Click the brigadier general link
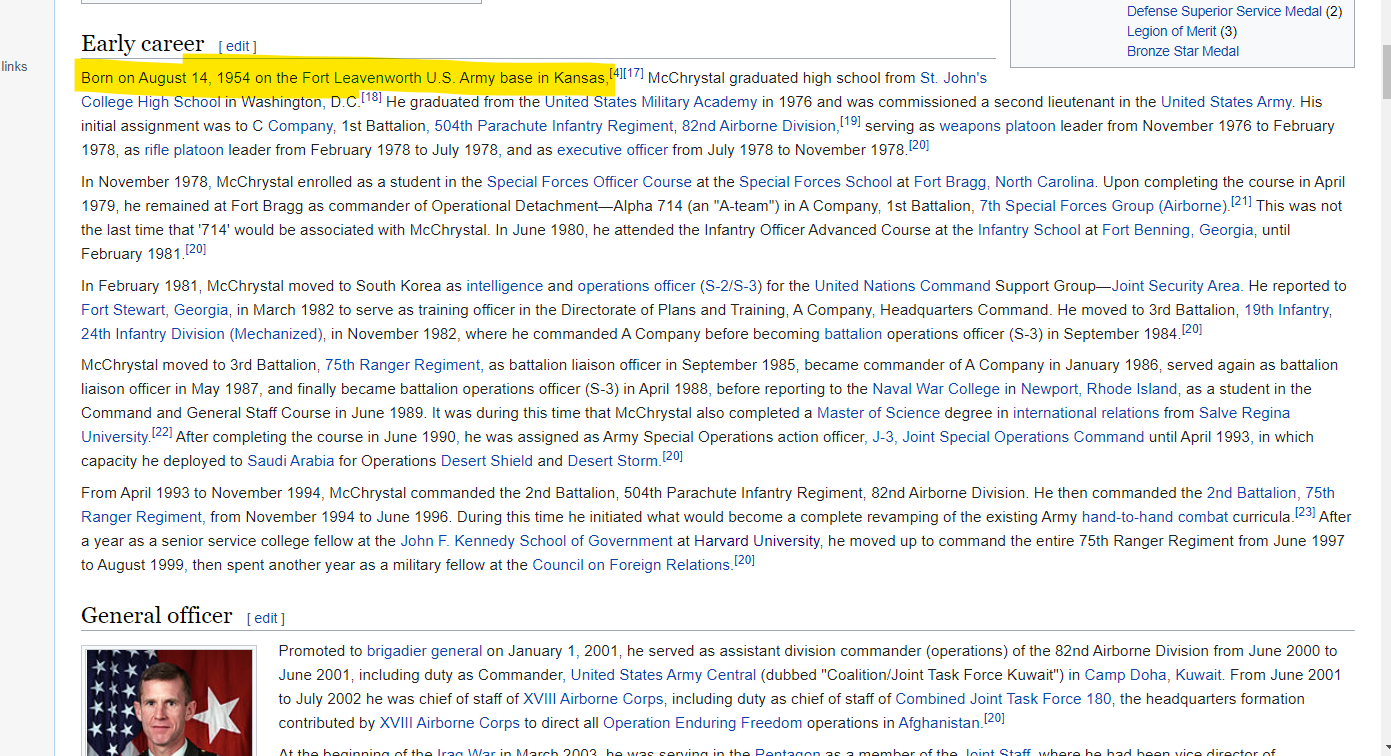Image resolution: width=1391 pixels, height=756 pixels. pos(424,651)
